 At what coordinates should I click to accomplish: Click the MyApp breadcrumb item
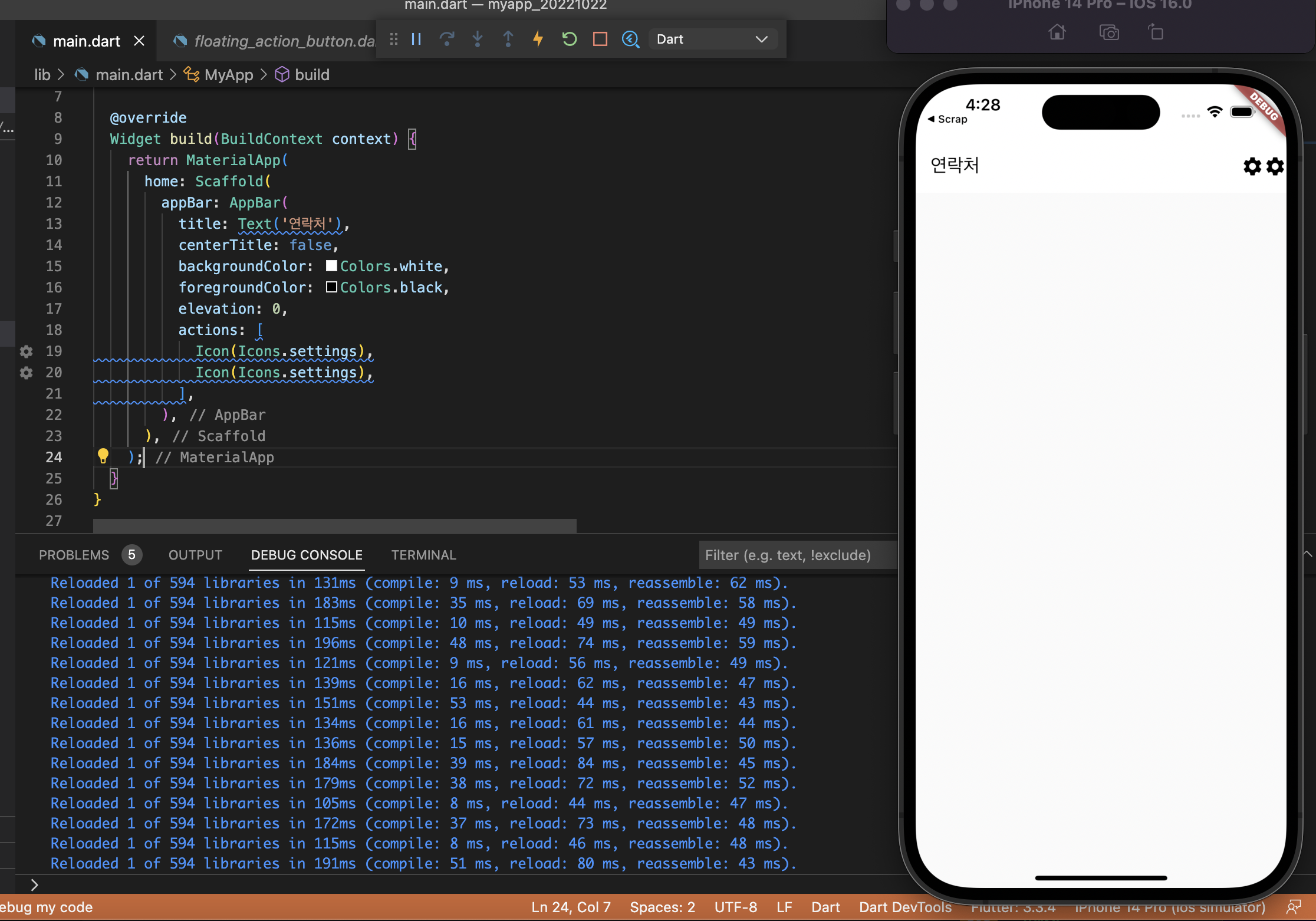[228, 75]
